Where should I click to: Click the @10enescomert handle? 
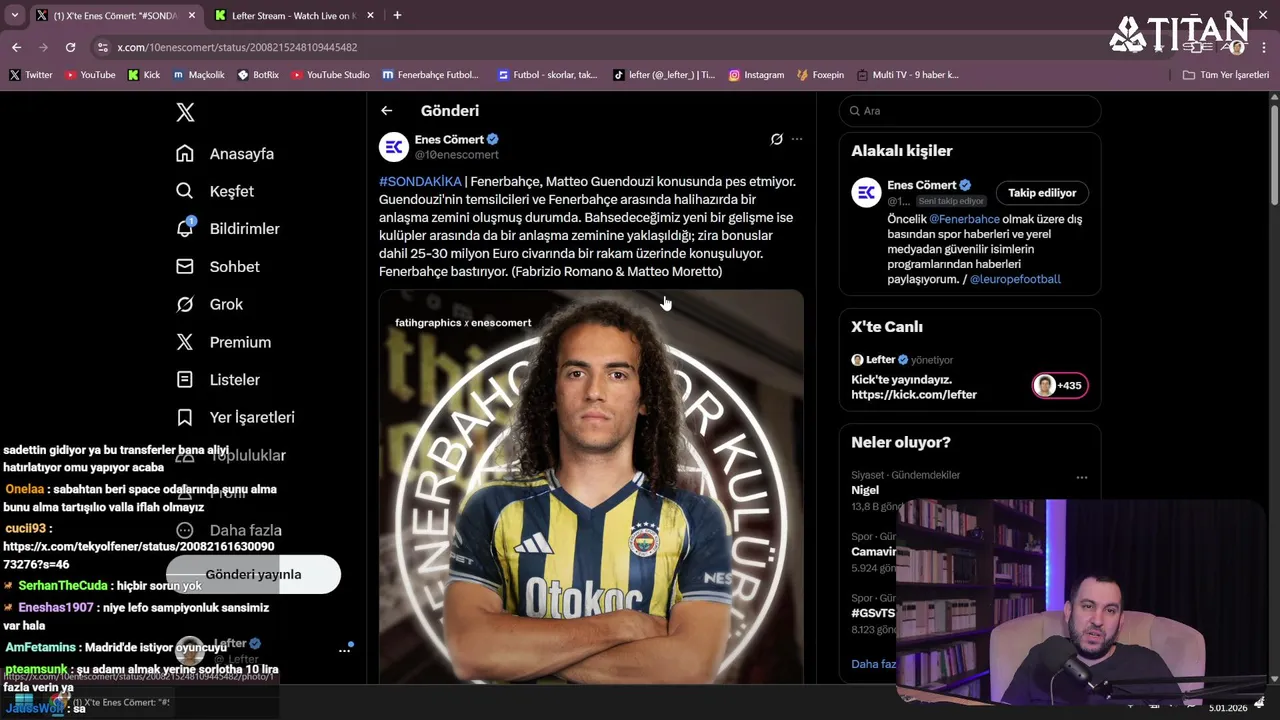point(456,155)
